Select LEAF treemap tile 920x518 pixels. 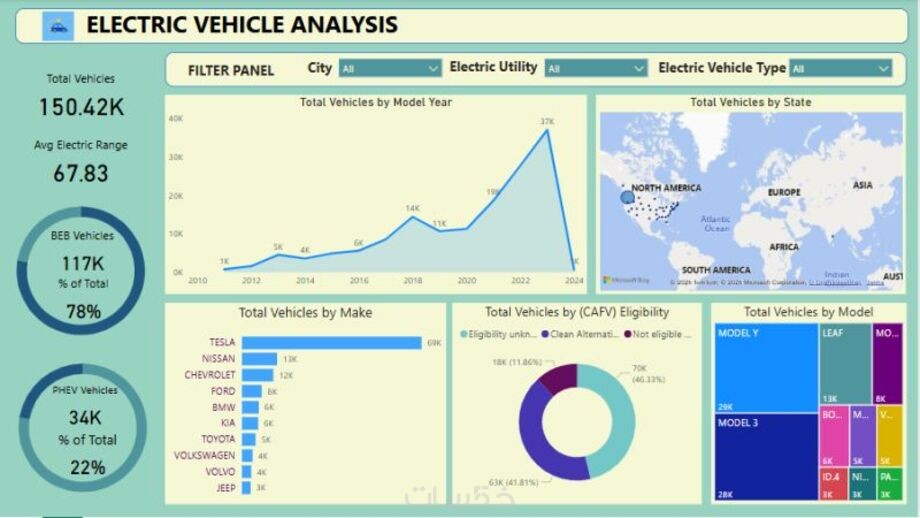[x=845, y=363]
